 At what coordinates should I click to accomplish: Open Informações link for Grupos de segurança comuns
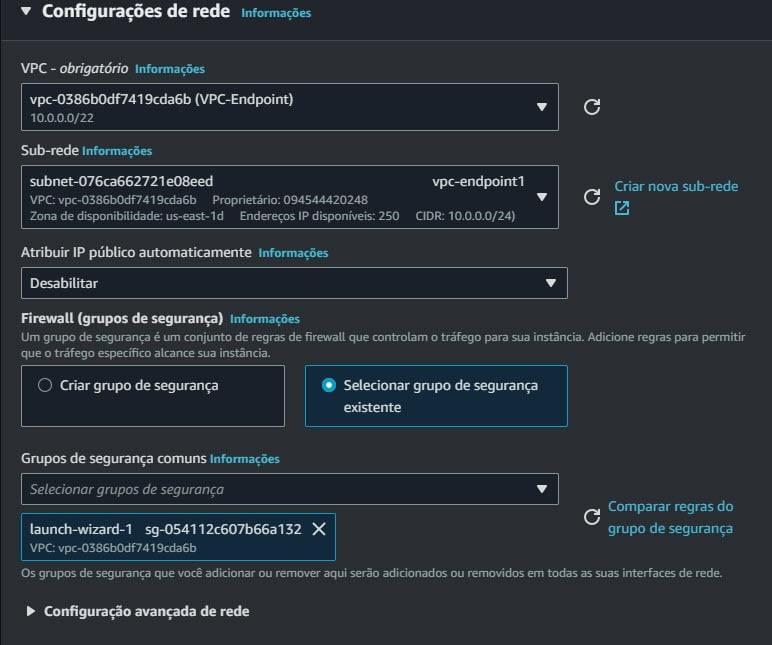click(x=245, y=459)
